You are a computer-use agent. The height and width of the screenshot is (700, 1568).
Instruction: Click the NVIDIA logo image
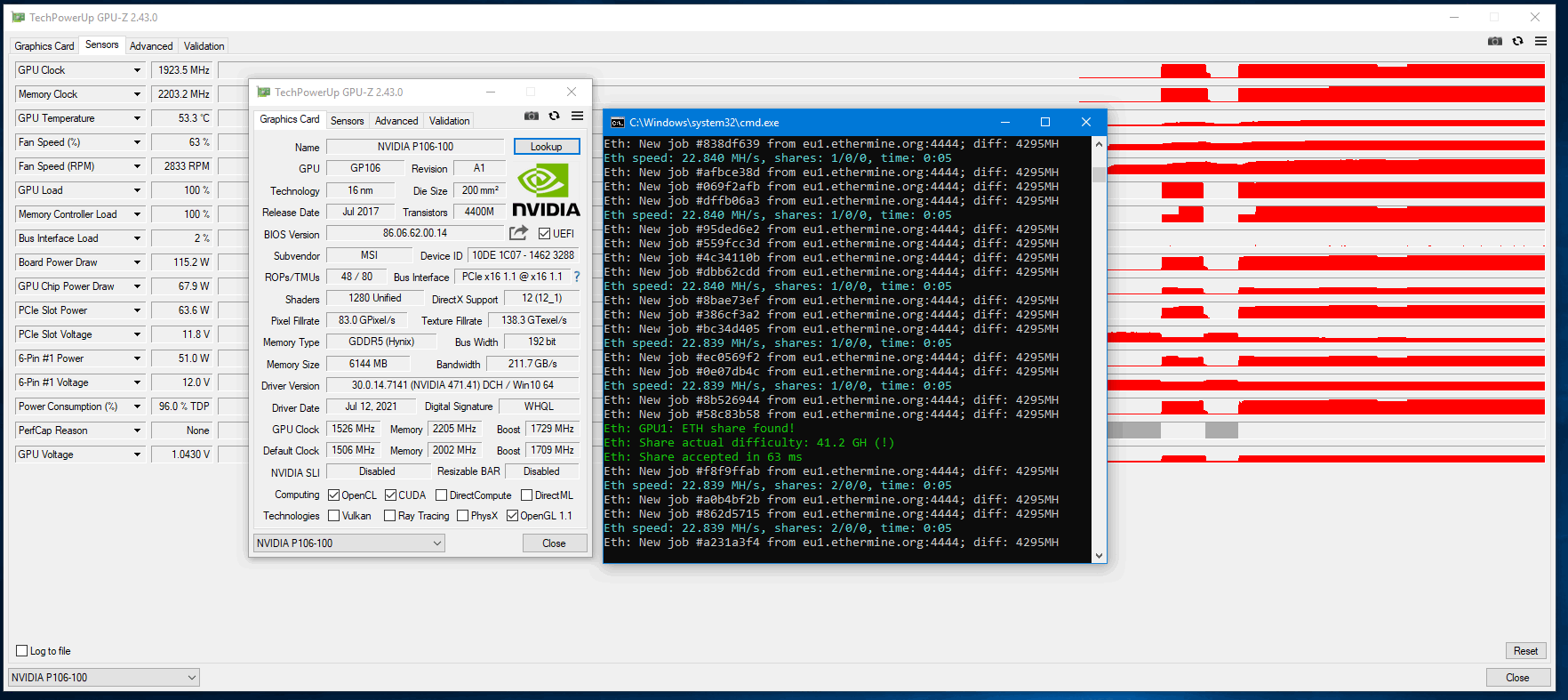point(546,190)
